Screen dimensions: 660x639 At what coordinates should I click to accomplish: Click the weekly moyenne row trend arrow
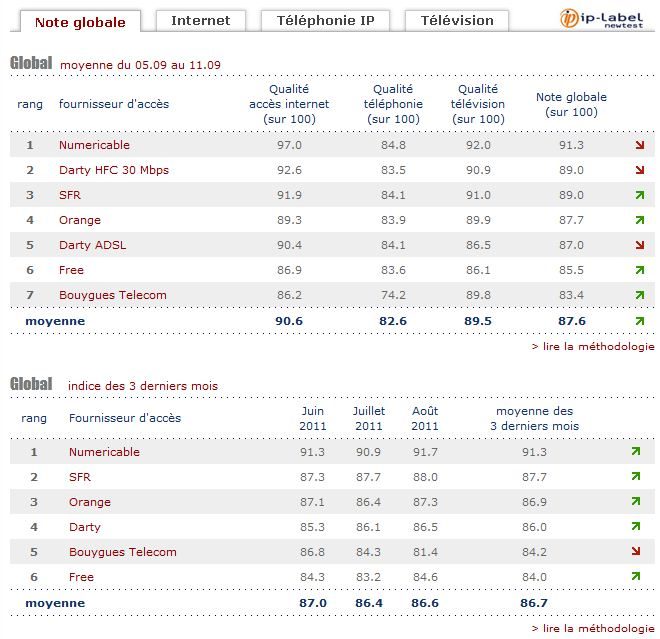[x=639, y=321]
